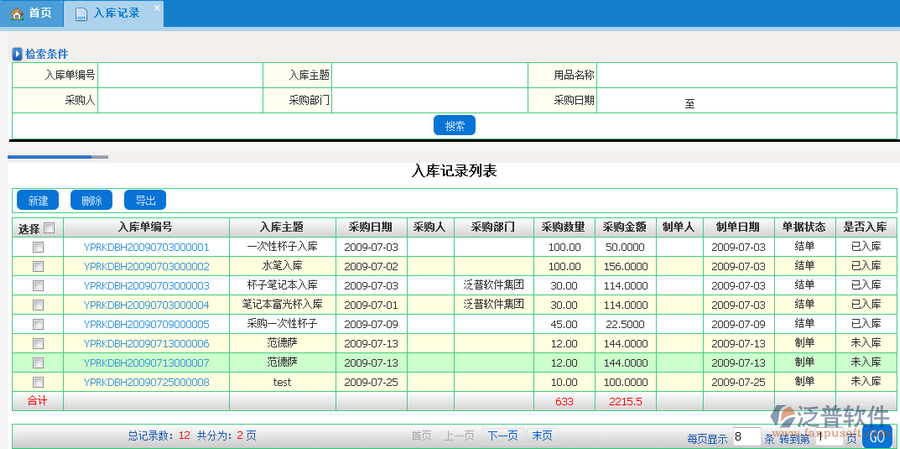Screen dimensions: 900x449
Task: Jump to last page with 末页
Action: (542, 436)
